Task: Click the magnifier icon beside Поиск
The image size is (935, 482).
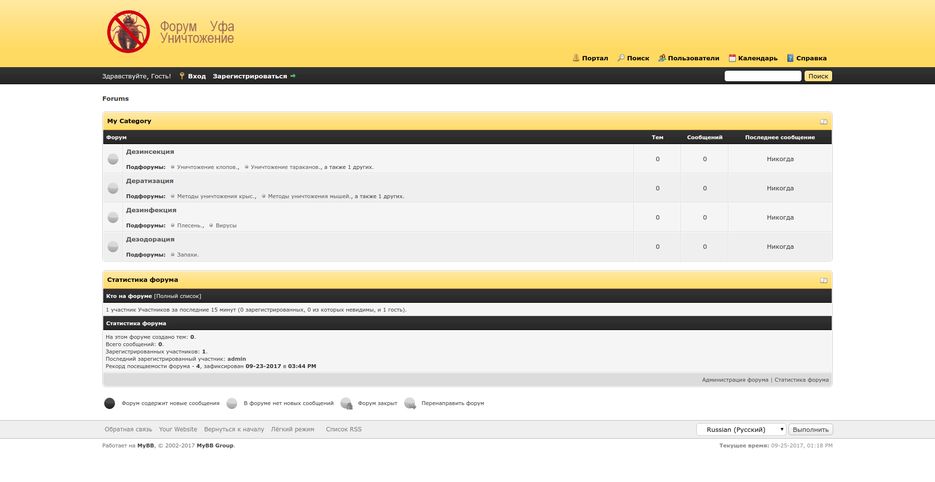Action: (621, 58)
